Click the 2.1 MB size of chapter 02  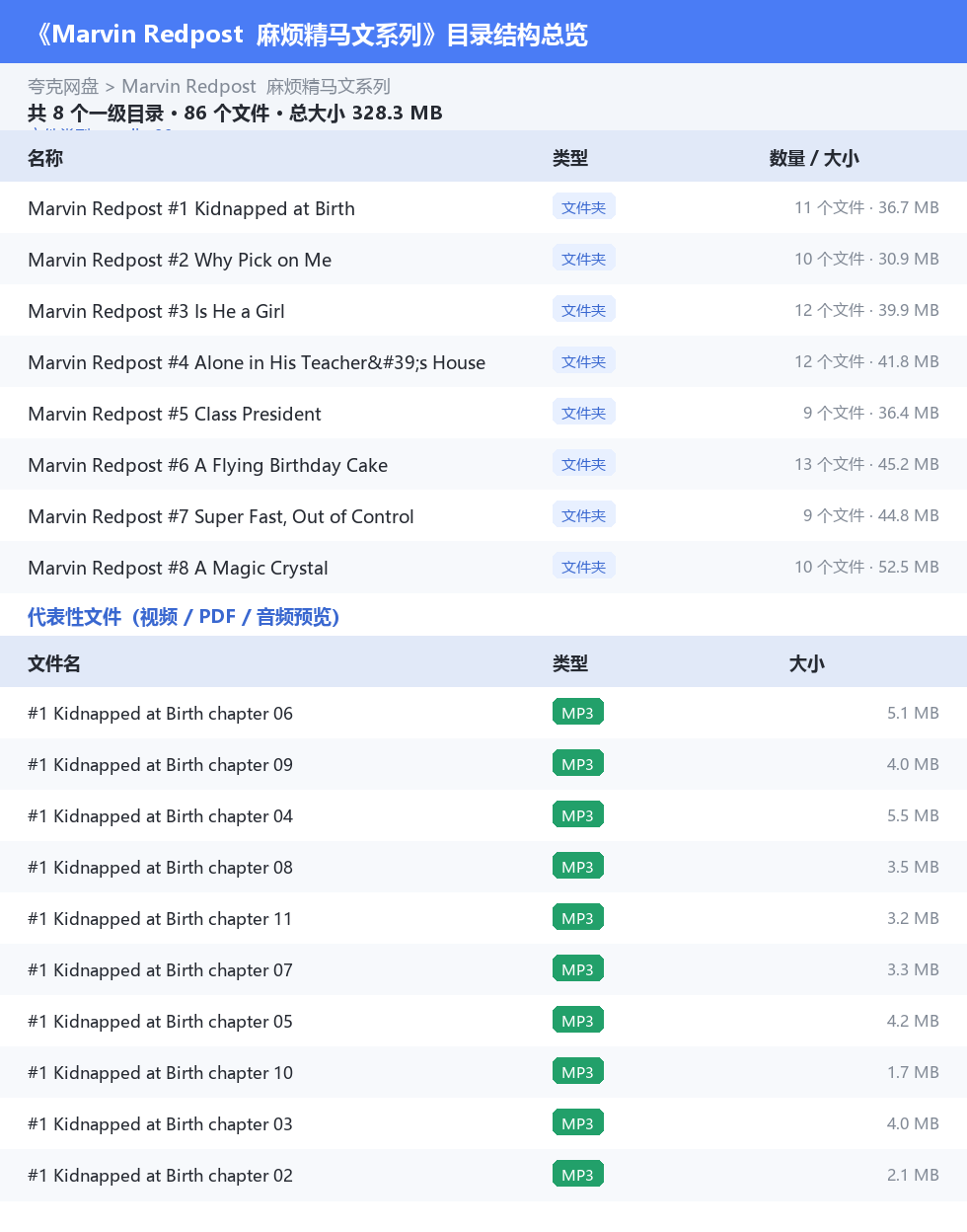913,1175
